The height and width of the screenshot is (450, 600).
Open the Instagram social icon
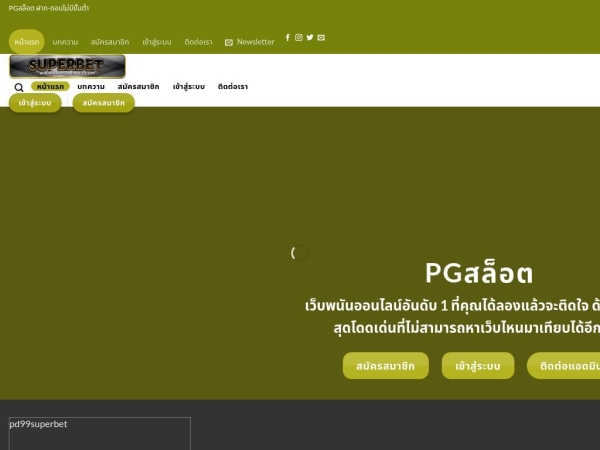pyautogui.click(x=299, y=37)
